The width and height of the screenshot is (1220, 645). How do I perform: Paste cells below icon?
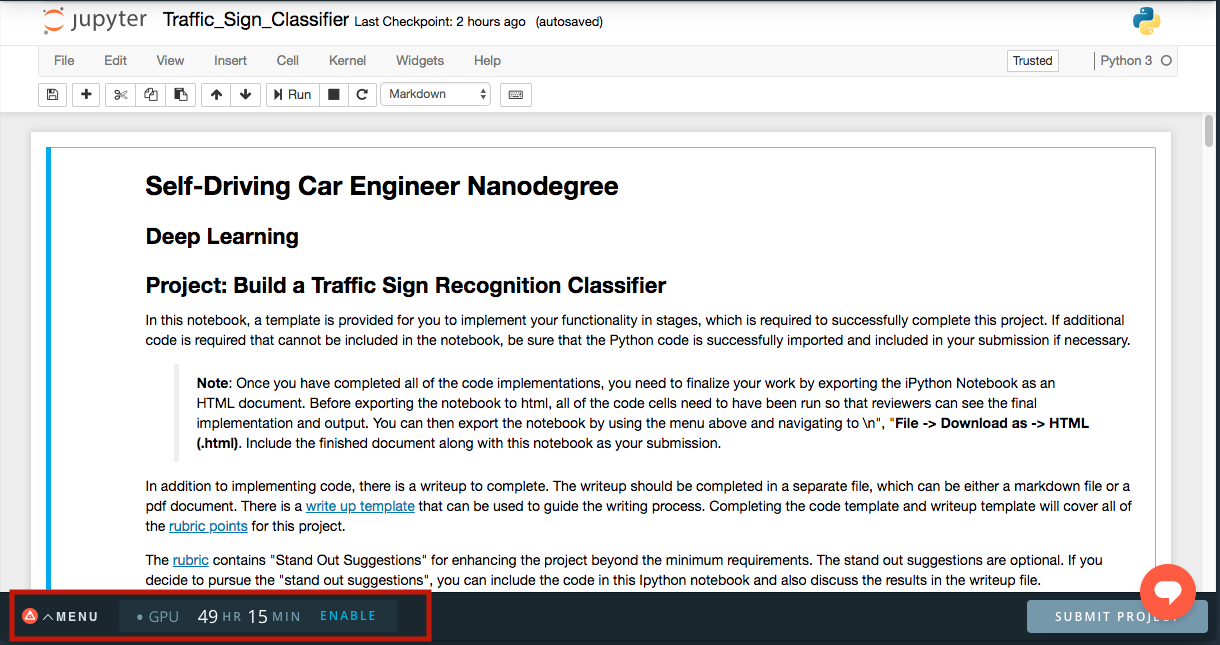point(180,94)
